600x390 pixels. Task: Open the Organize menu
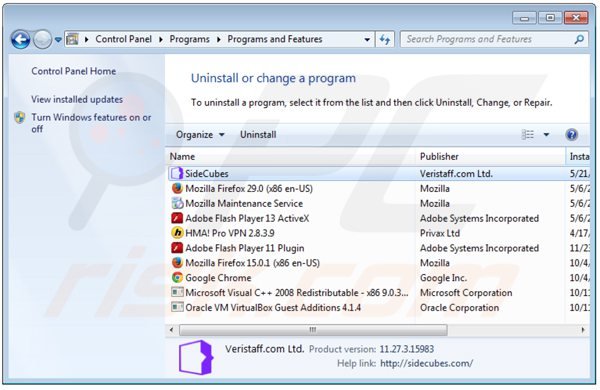point(200,135)
